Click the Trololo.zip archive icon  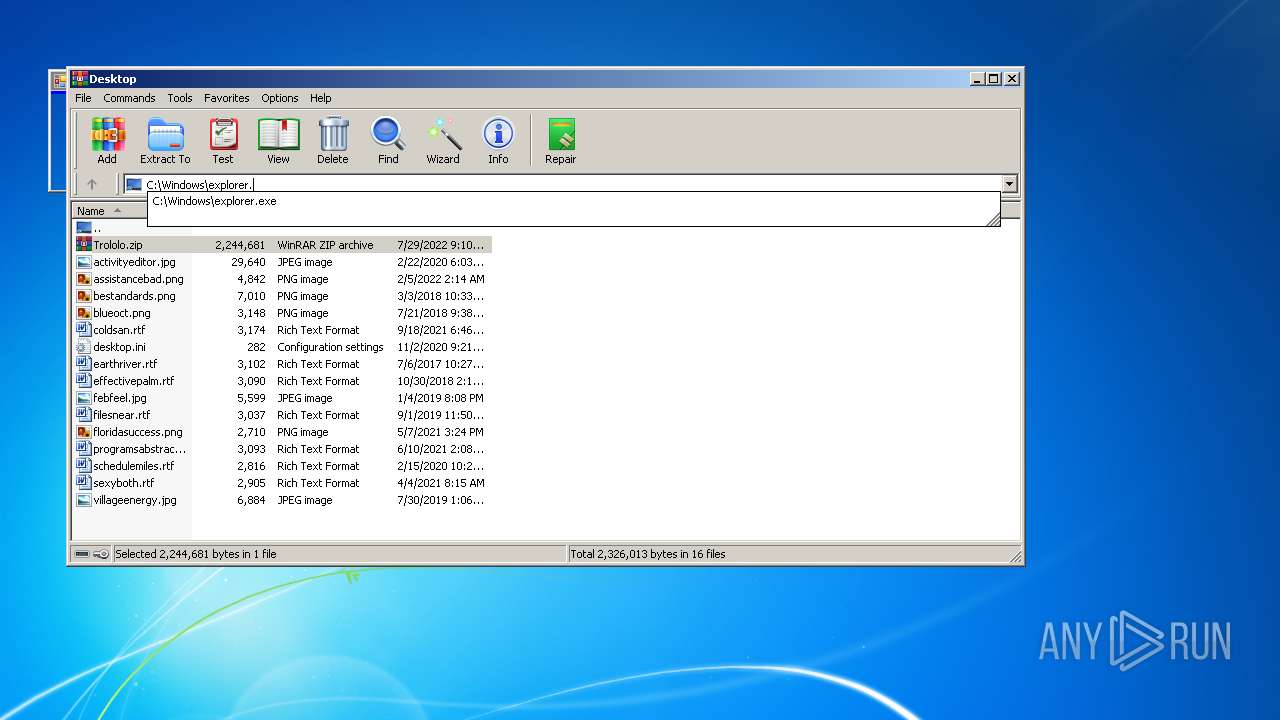(x=84, y=245)
